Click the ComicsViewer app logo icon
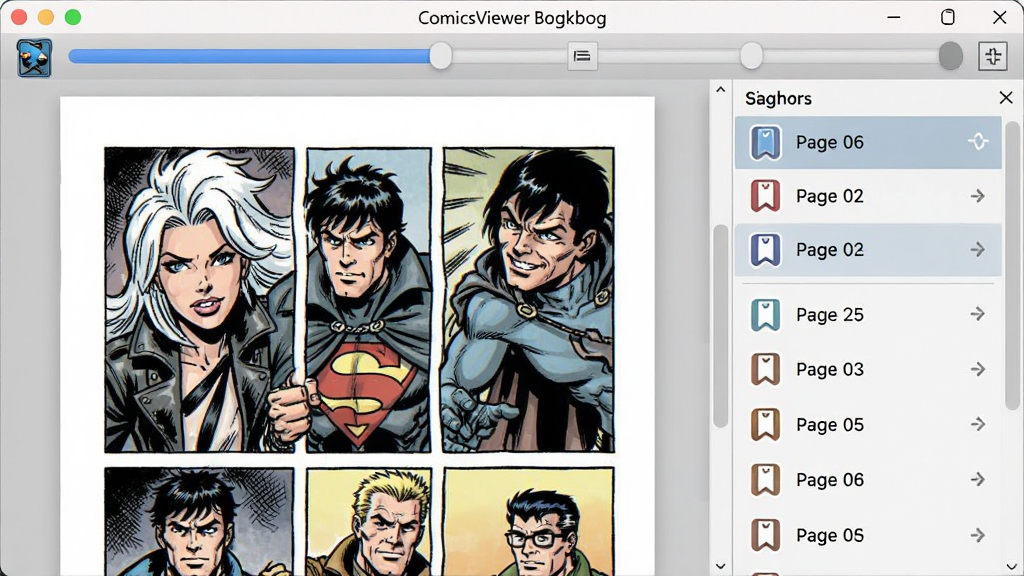The height and width of the screenshot is (576, 1024). [x=35, y=57]
